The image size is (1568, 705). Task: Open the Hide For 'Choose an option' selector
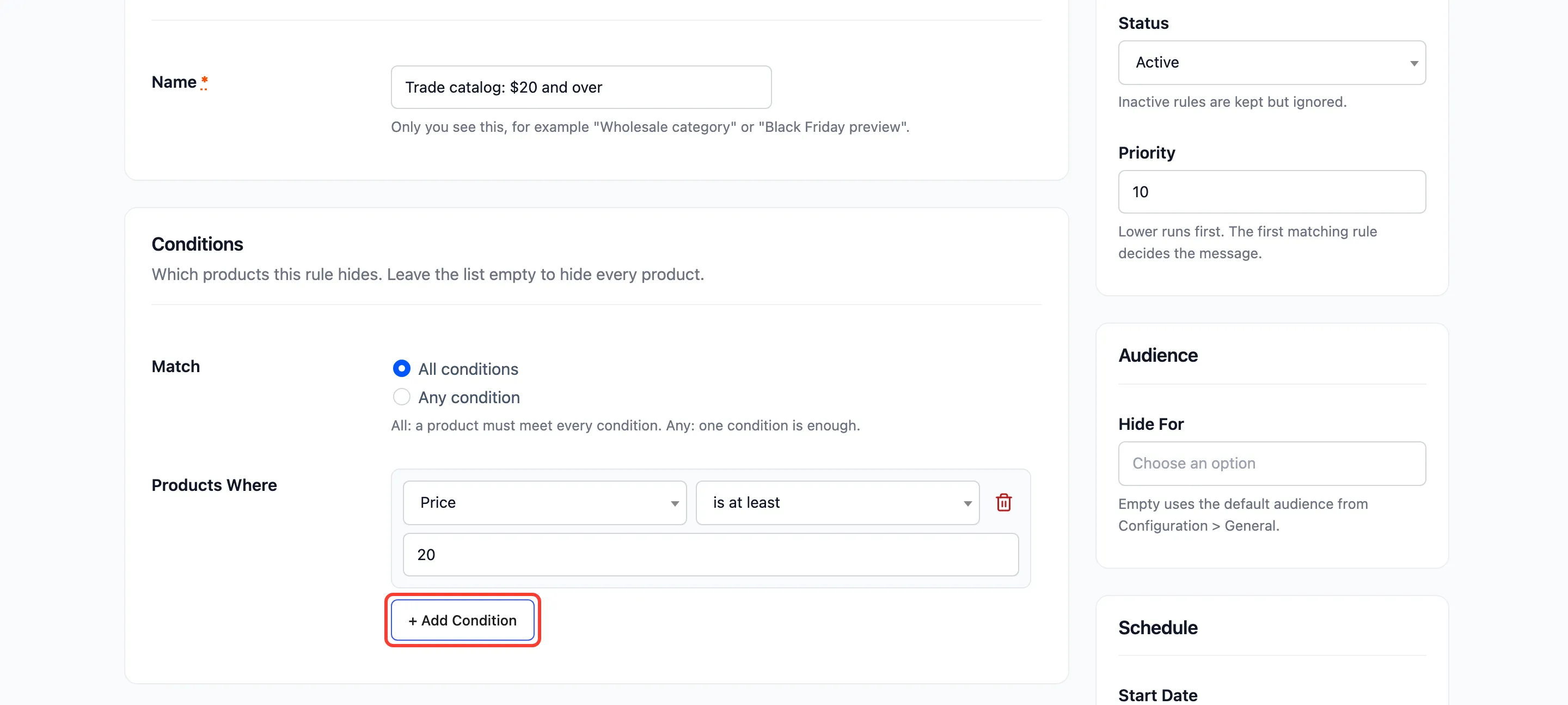pos(1272,463)
